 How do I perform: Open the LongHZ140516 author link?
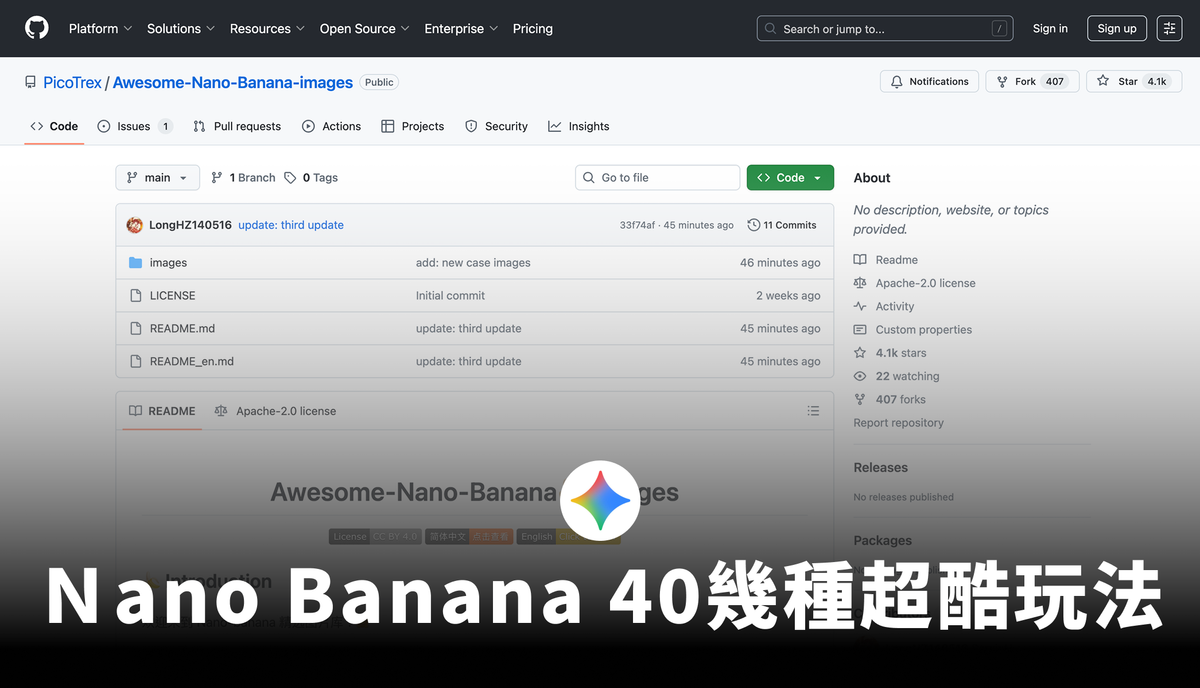(190, 225)
